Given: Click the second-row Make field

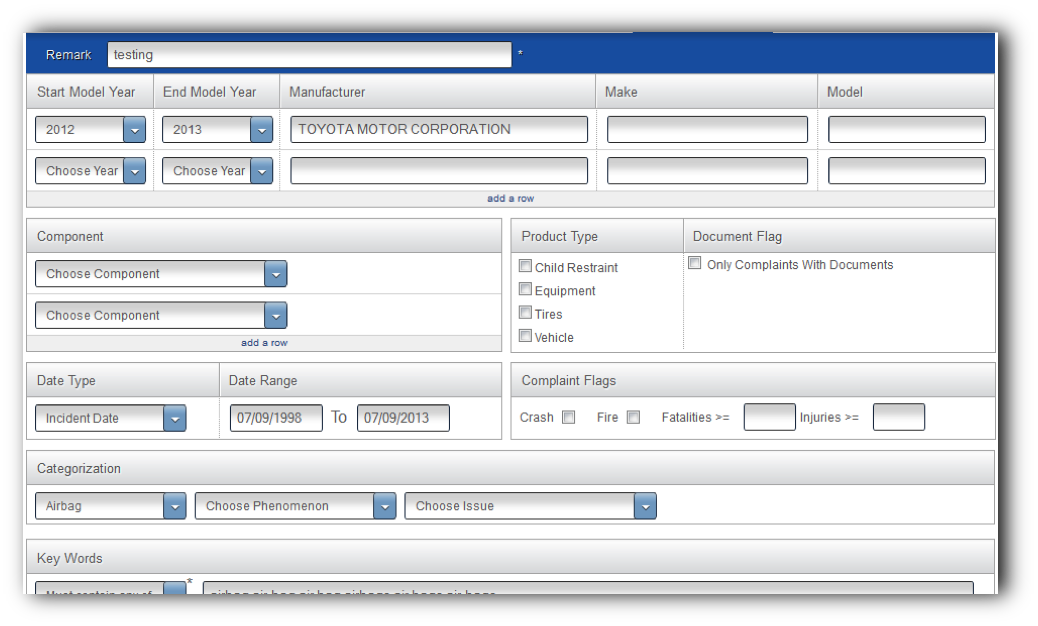Looking at the screenshot, I should click(707, 171).
